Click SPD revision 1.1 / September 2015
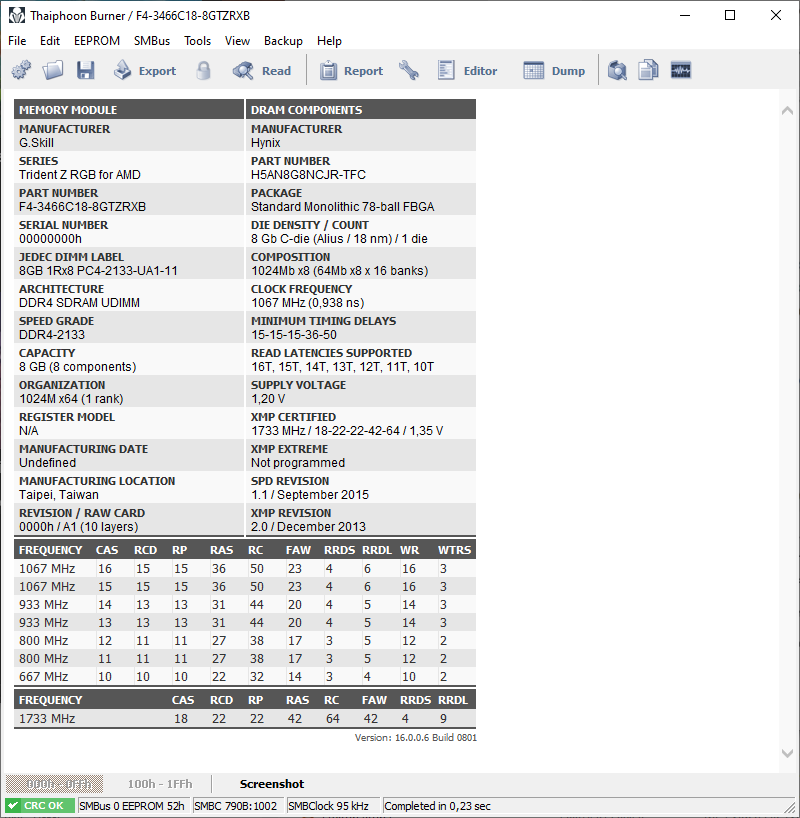This screenshot has width=800, height=818. click(x=310, y=495)
